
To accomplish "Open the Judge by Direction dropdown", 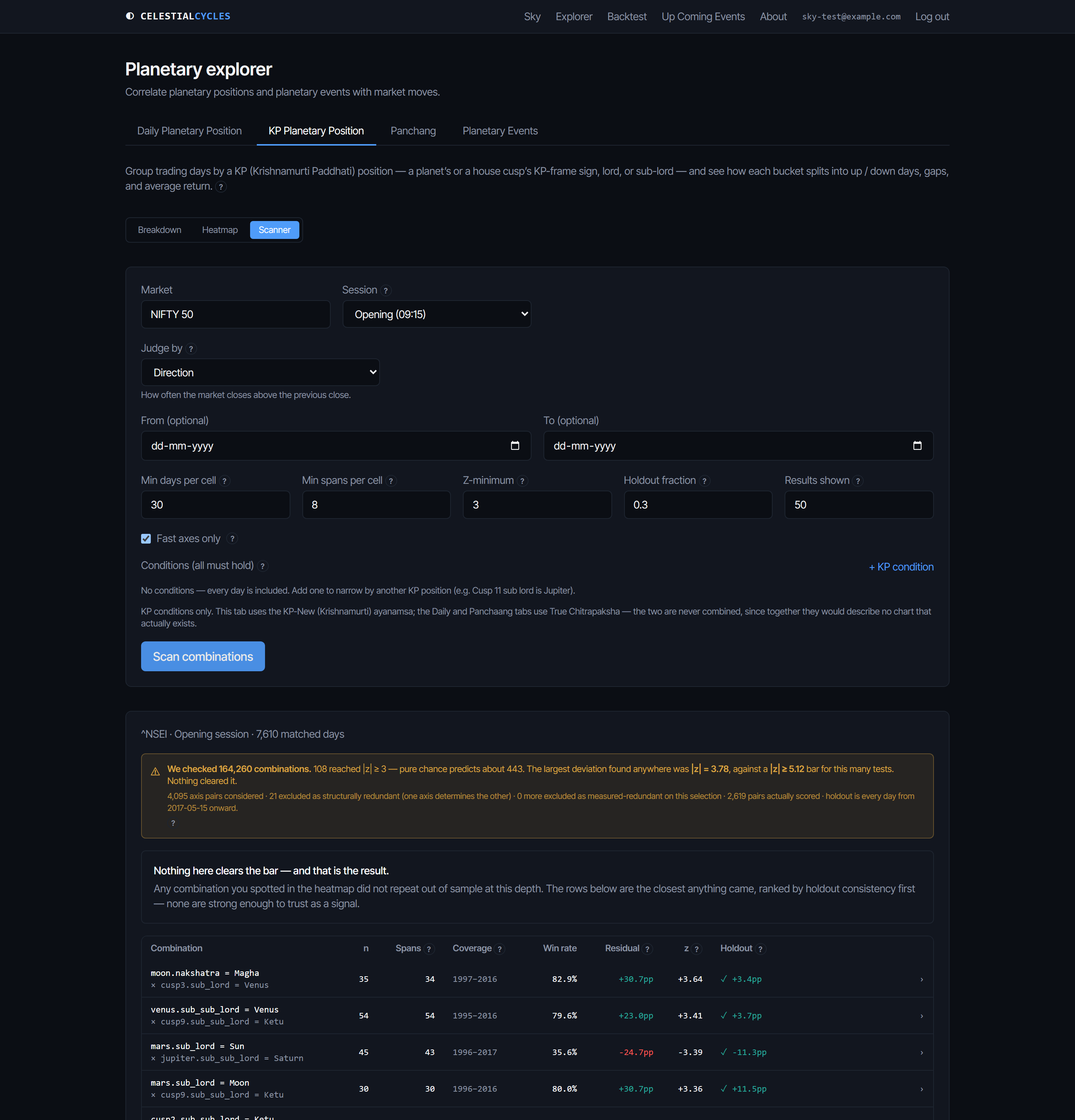I will [261, 373].
